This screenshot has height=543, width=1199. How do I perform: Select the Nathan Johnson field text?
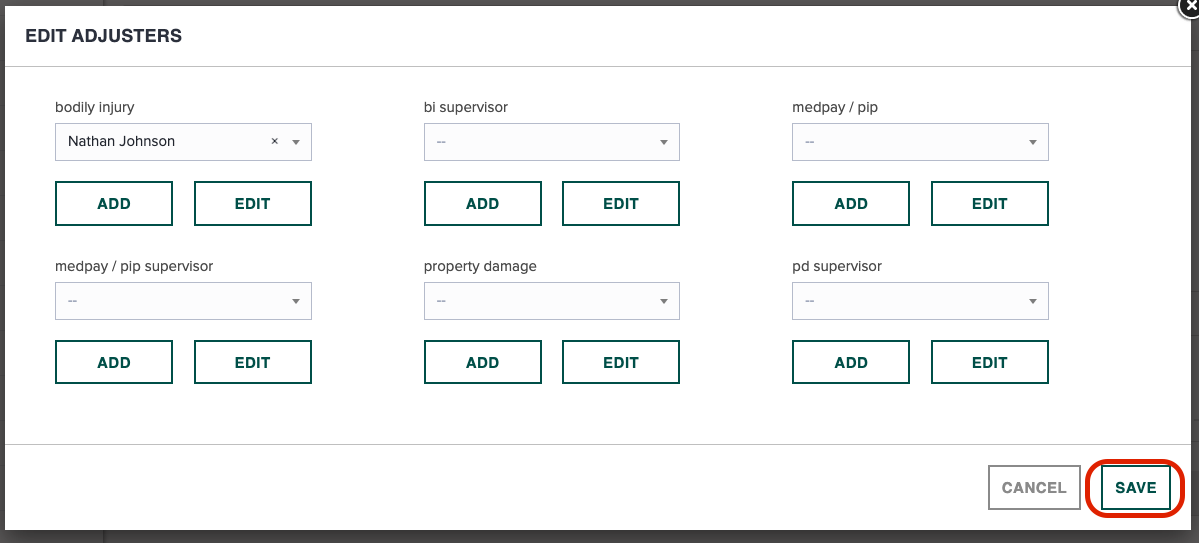click(122, 141)
